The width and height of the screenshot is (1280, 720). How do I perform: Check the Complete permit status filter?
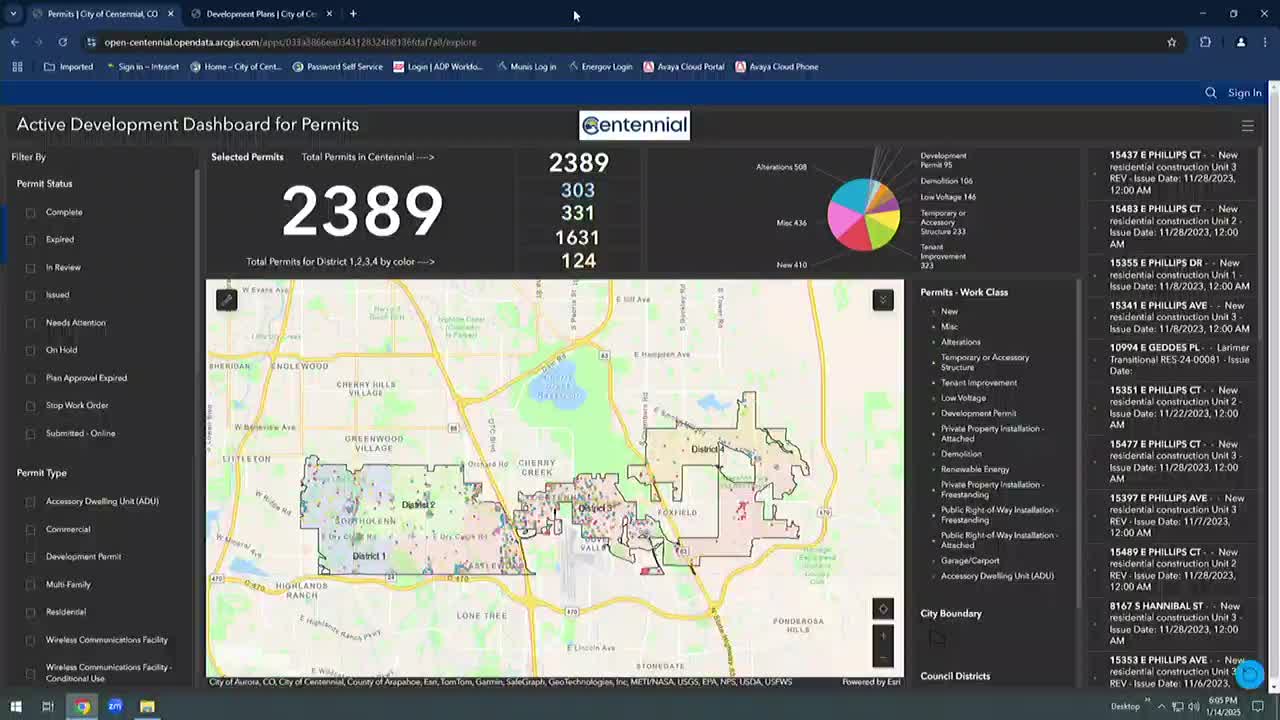(31, 213)
